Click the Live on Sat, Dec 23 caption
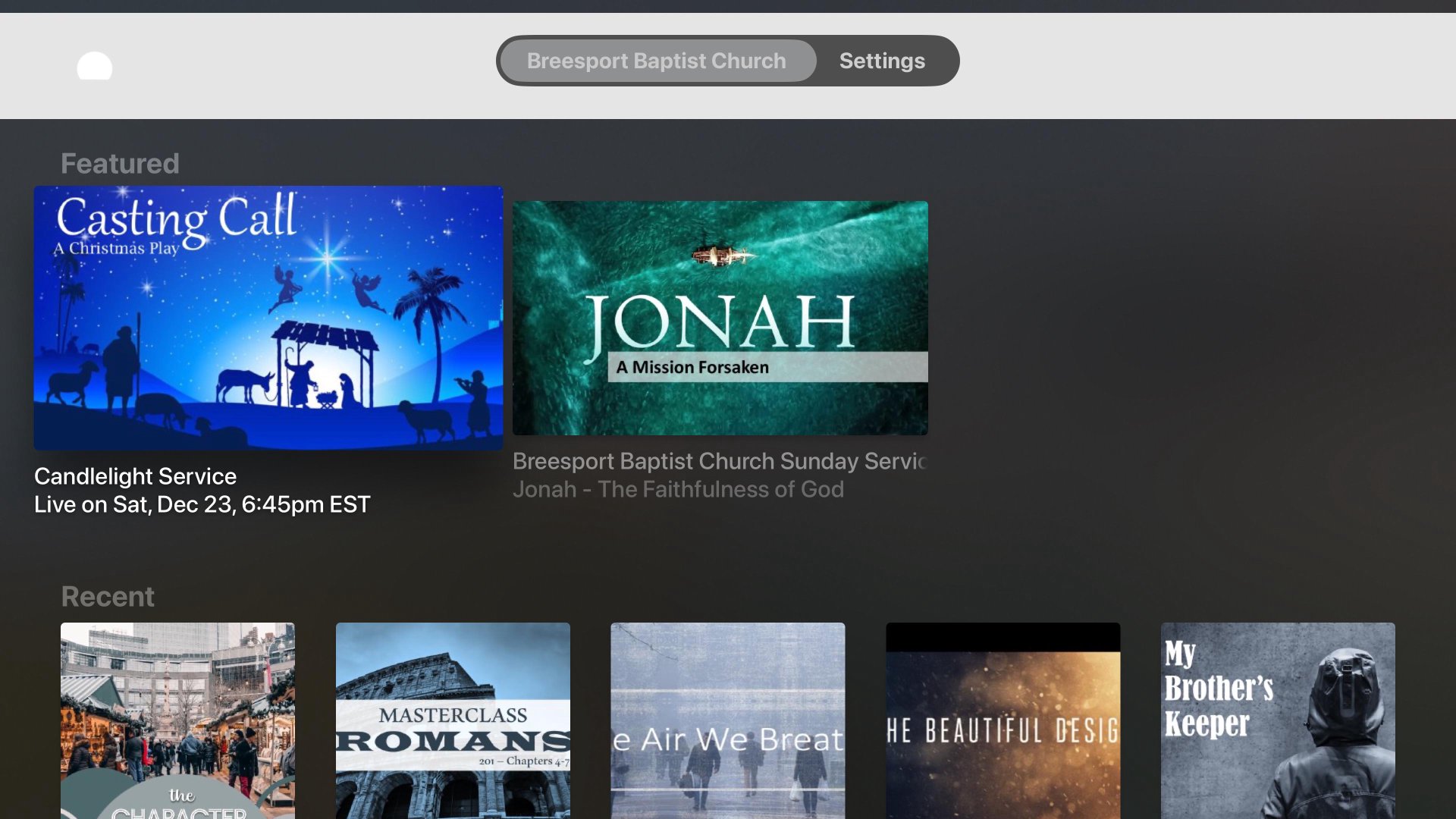Image resolution: width=1456 pixels, height=819 pixels. click(x=202, y=504)
